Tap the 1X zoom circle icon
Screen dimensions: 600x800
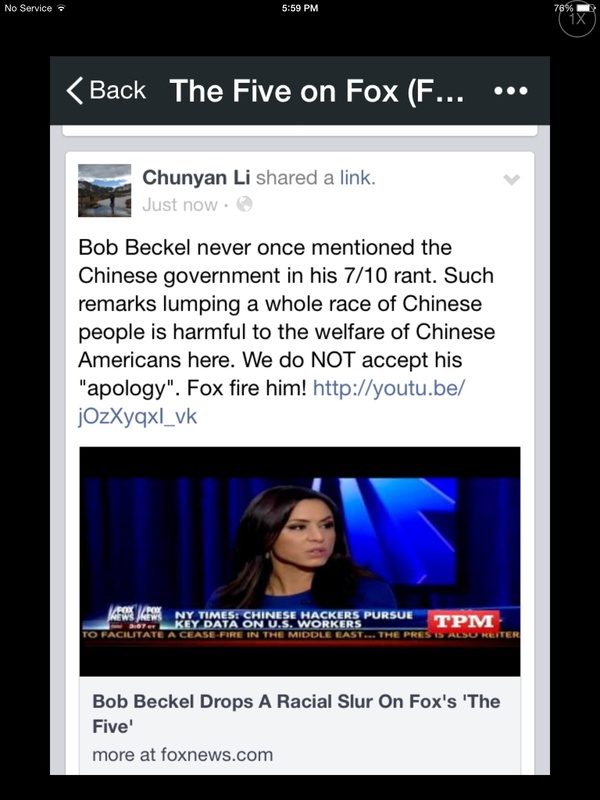tap(577, 19)
